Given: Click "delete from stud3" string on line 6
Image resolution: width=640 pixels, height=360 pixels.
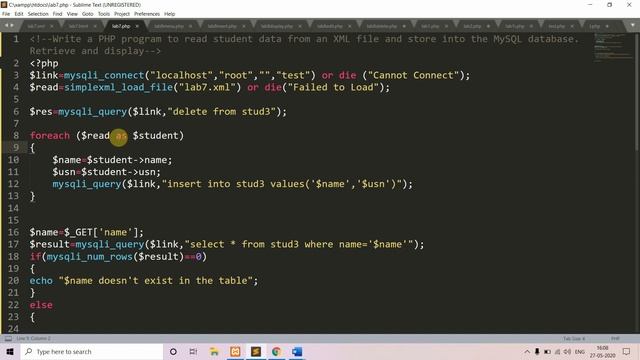Looking at the screenshot, I should [221, 111].
